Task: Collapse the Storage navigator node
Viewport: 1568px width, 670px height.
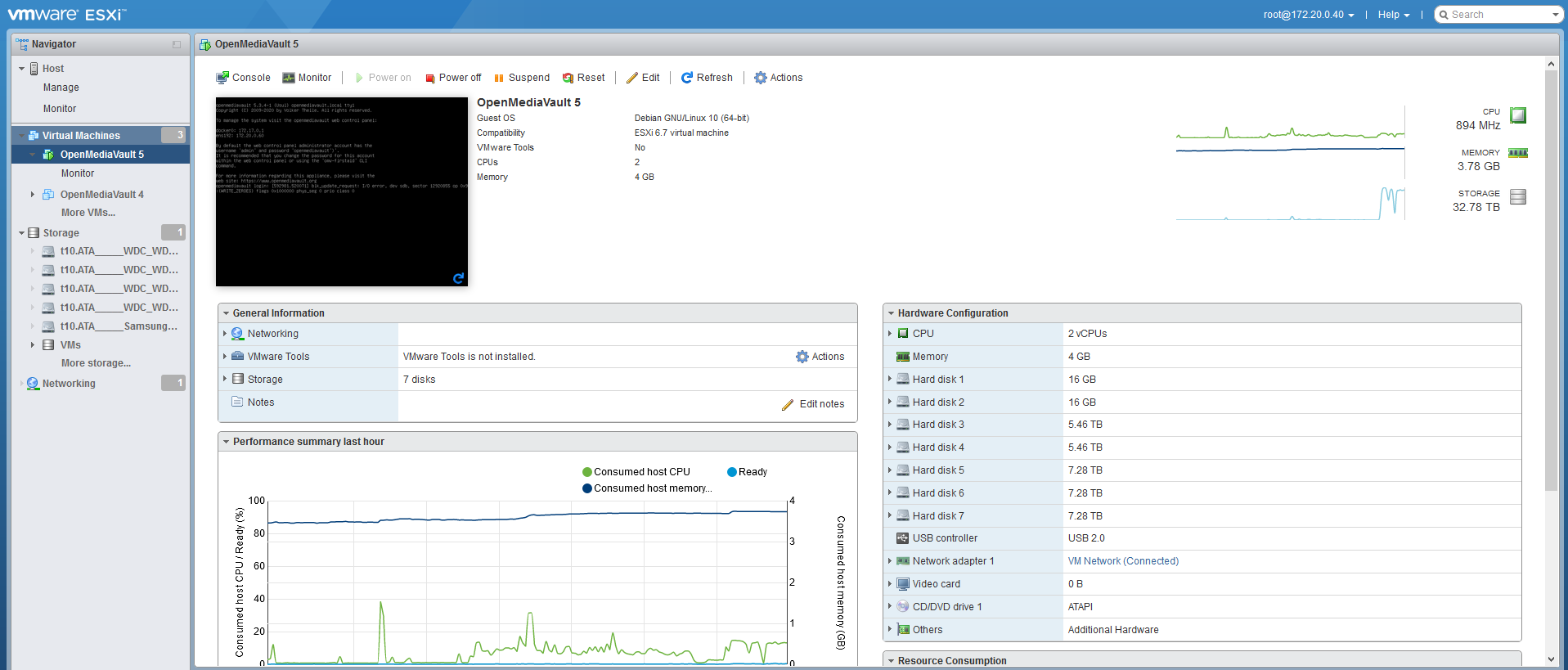Action: (x=21, y=233)
